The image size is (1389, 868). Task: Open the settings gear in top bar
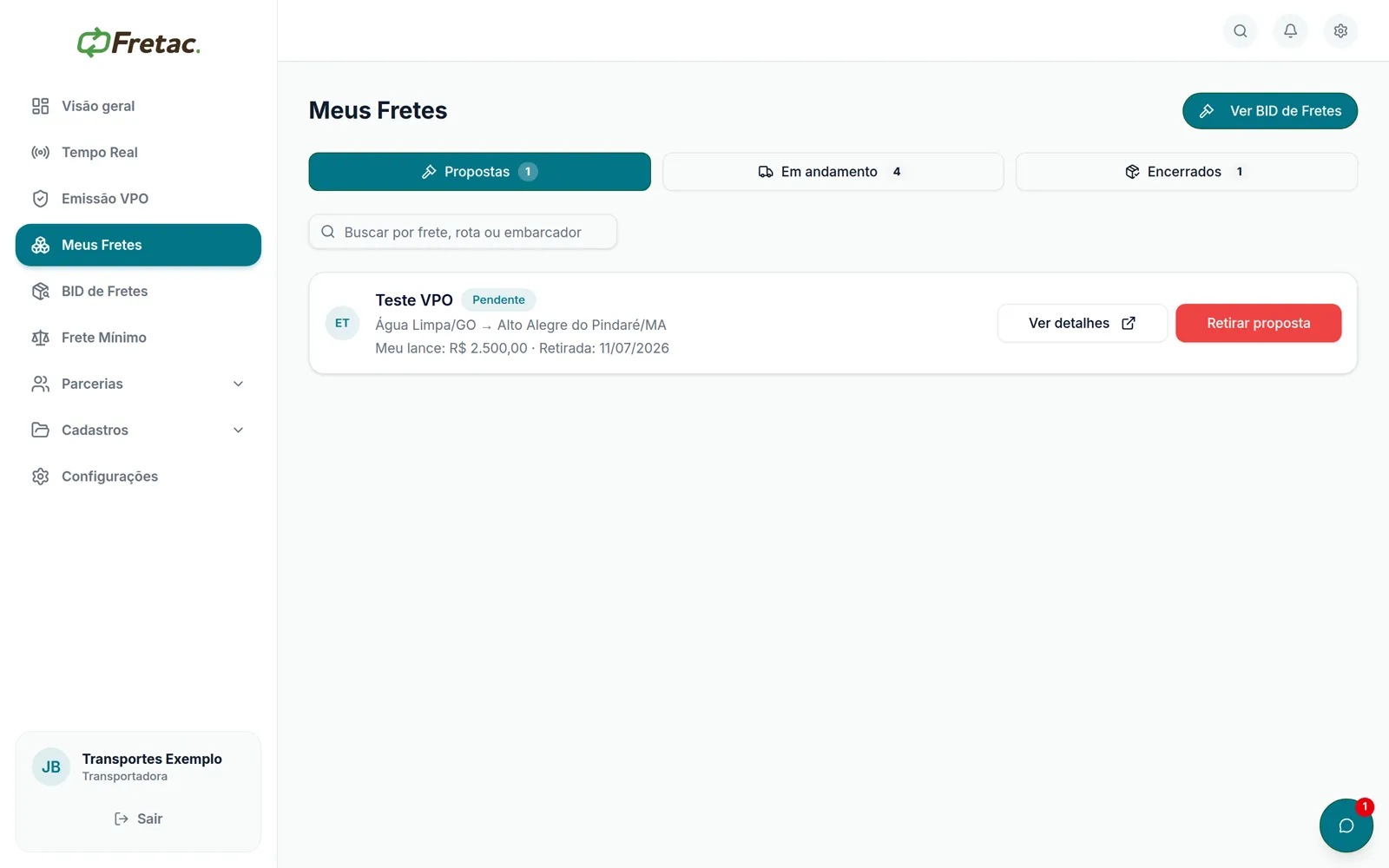pyautogui.click(x=1341, y=31)
